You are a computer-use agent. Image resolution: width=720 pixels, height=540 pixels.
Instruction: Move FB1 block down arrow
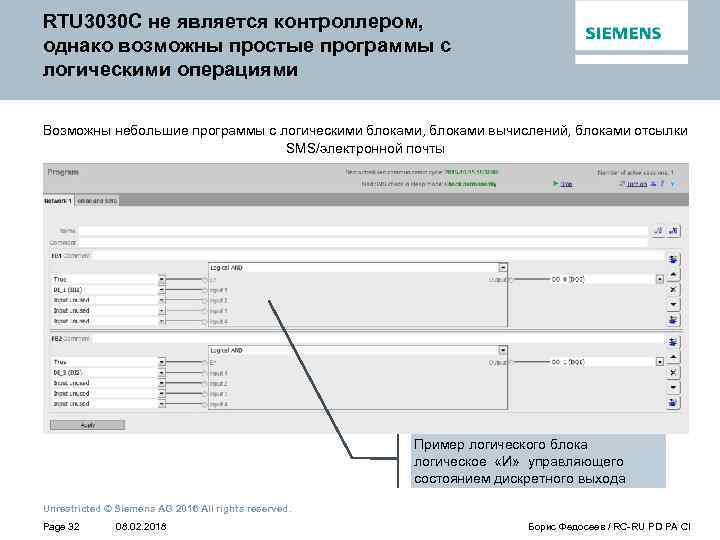[673, 304]
